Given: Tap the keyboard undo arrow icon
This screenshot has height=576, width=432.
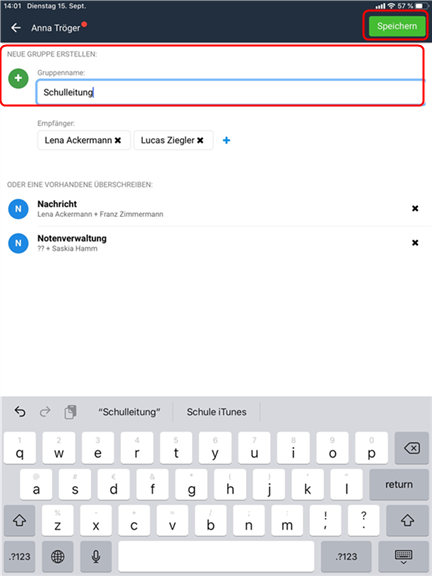Looking at the screenshot, I should click(20, 412).
